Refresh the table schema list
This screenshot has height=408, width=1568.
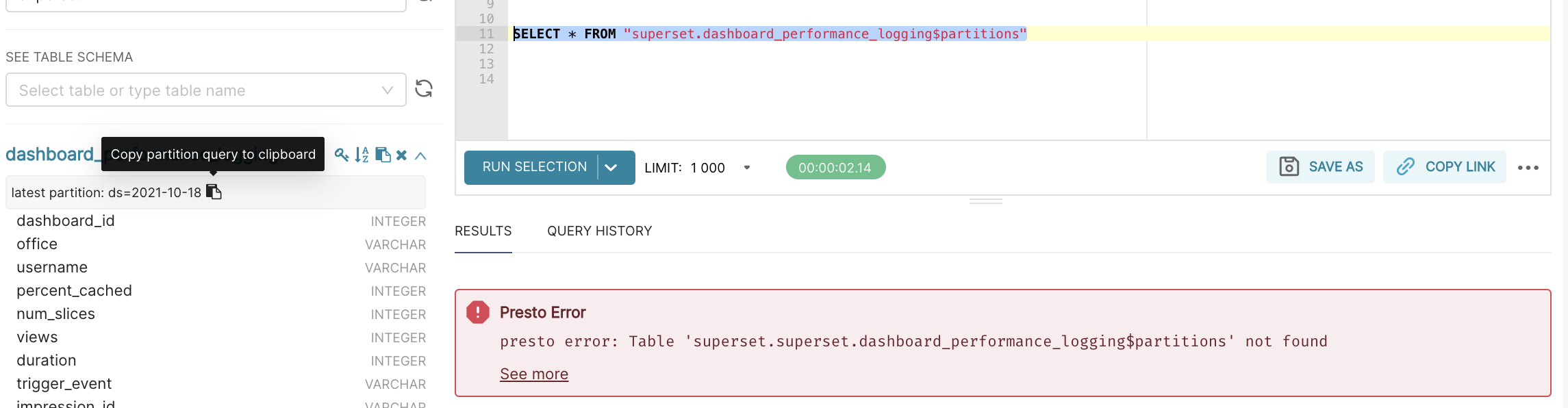425,88
